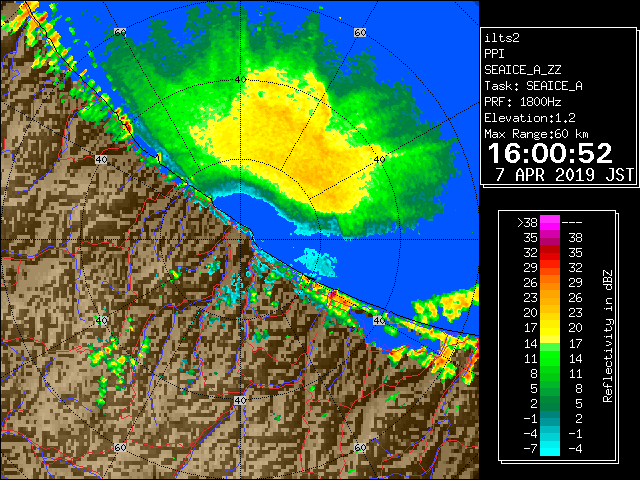This screenshot has height=480, width=640.
Task: Select the "Elevation:1.2" text
Action: tap(530, 118)
